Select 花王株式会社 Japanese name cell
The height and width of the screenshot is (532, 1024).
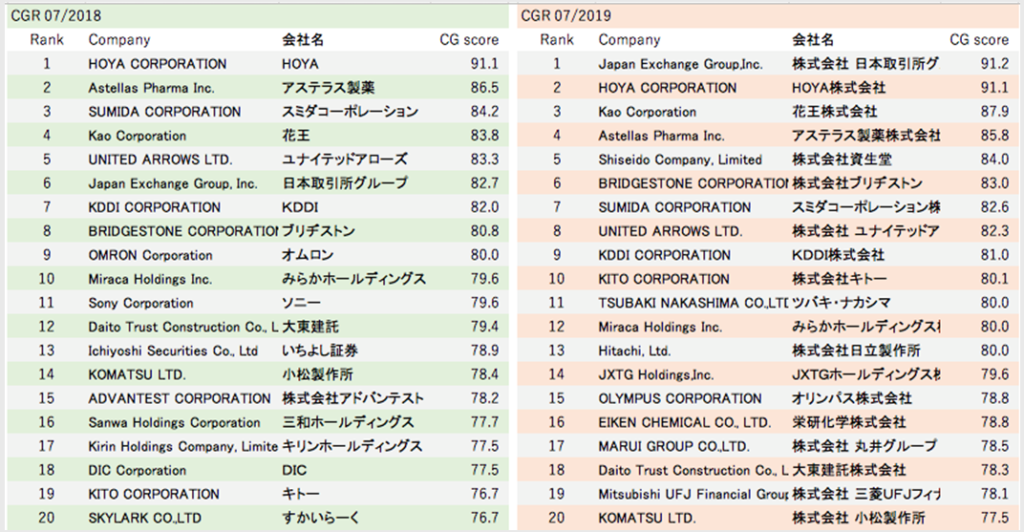[x=835, y=112]
